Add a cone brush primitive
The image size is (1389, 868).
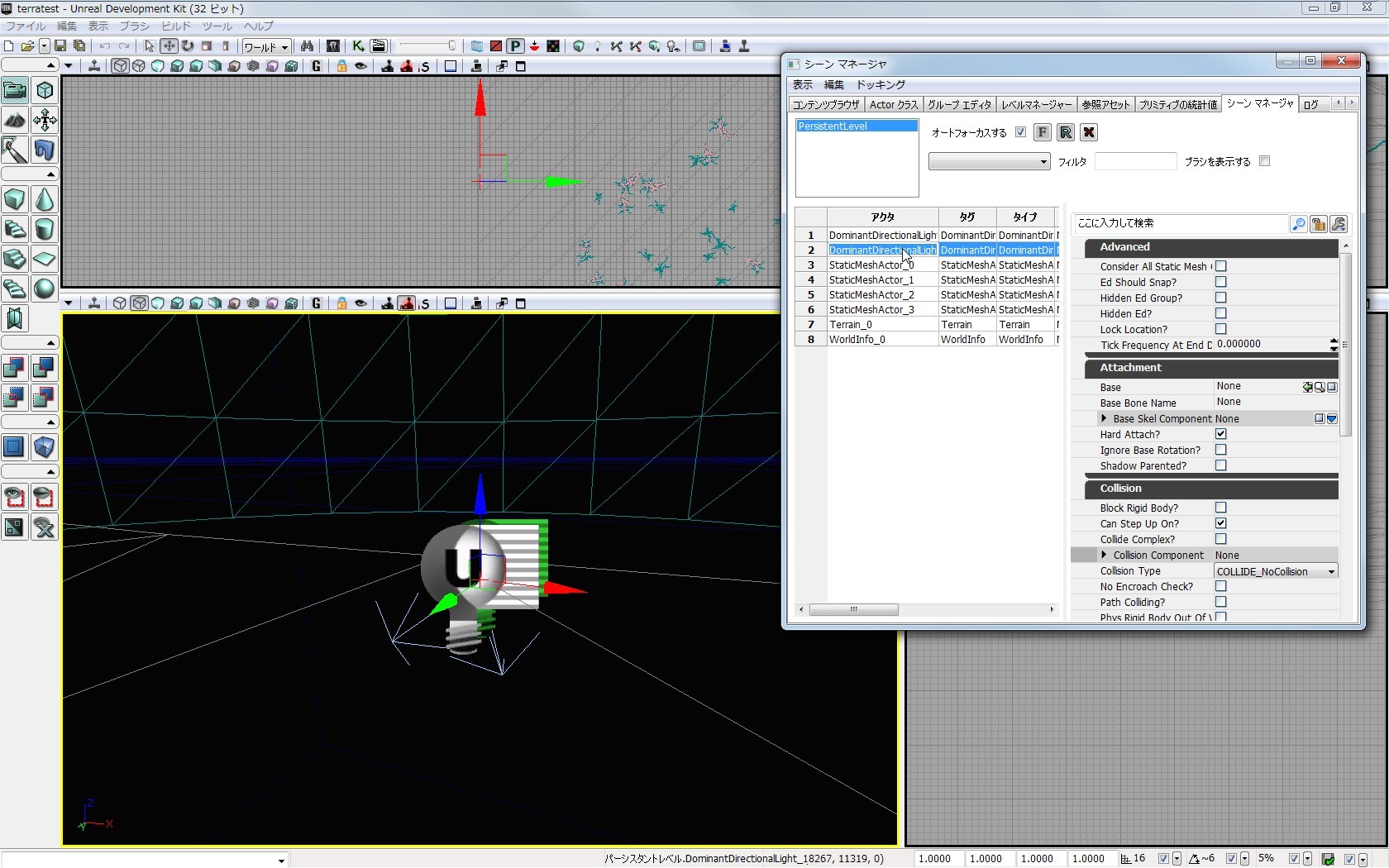click(45, 199)
